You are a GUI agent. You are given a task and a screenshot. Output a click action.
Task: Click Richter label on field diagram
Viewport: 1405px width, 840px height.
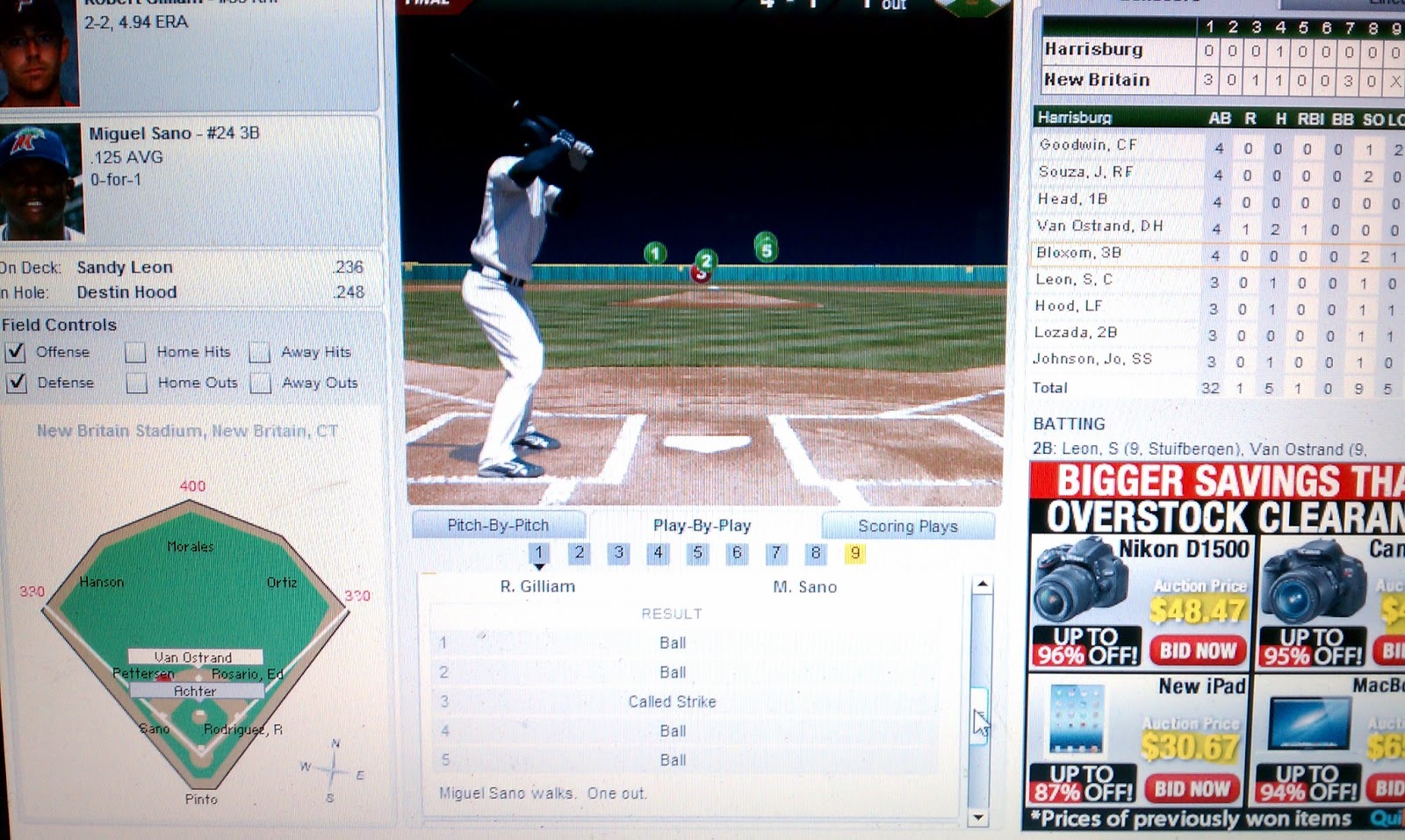195,692
